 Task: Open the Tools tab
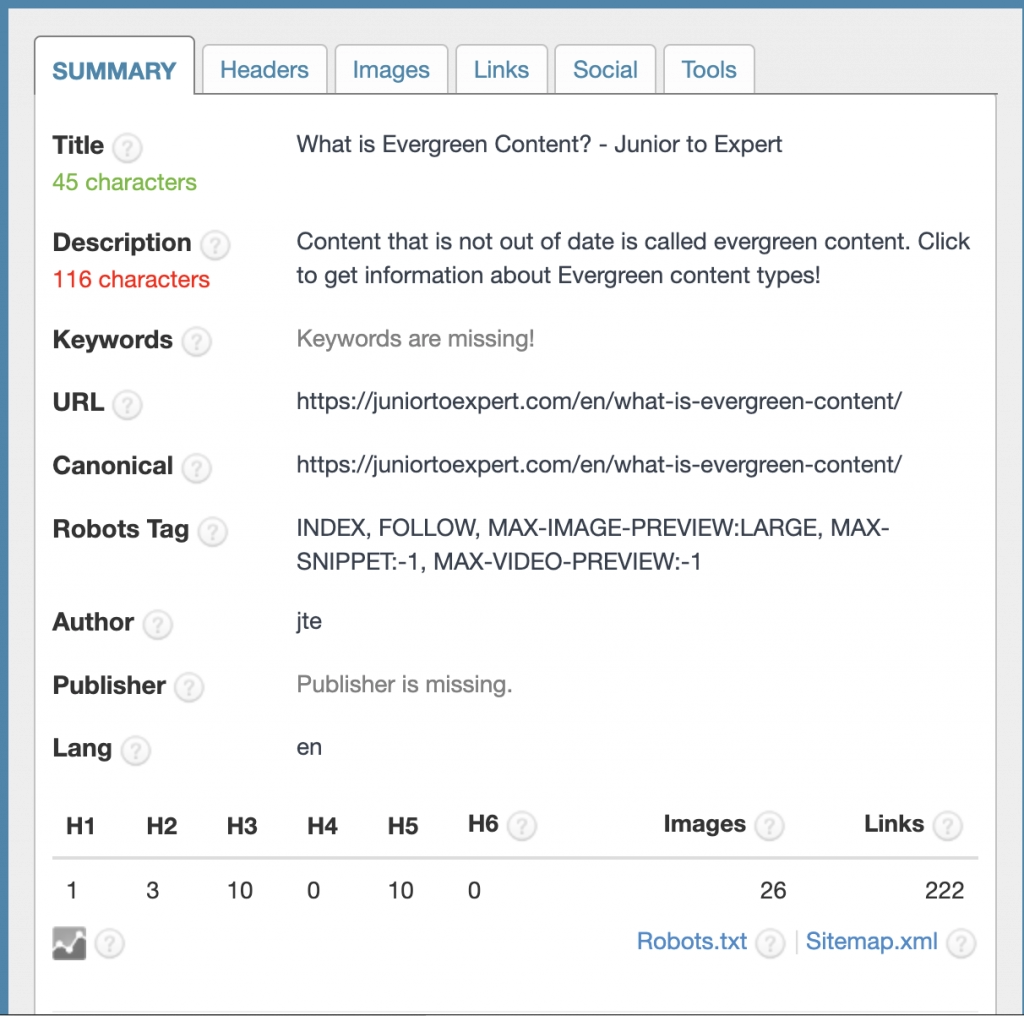[x=709, y=69]
